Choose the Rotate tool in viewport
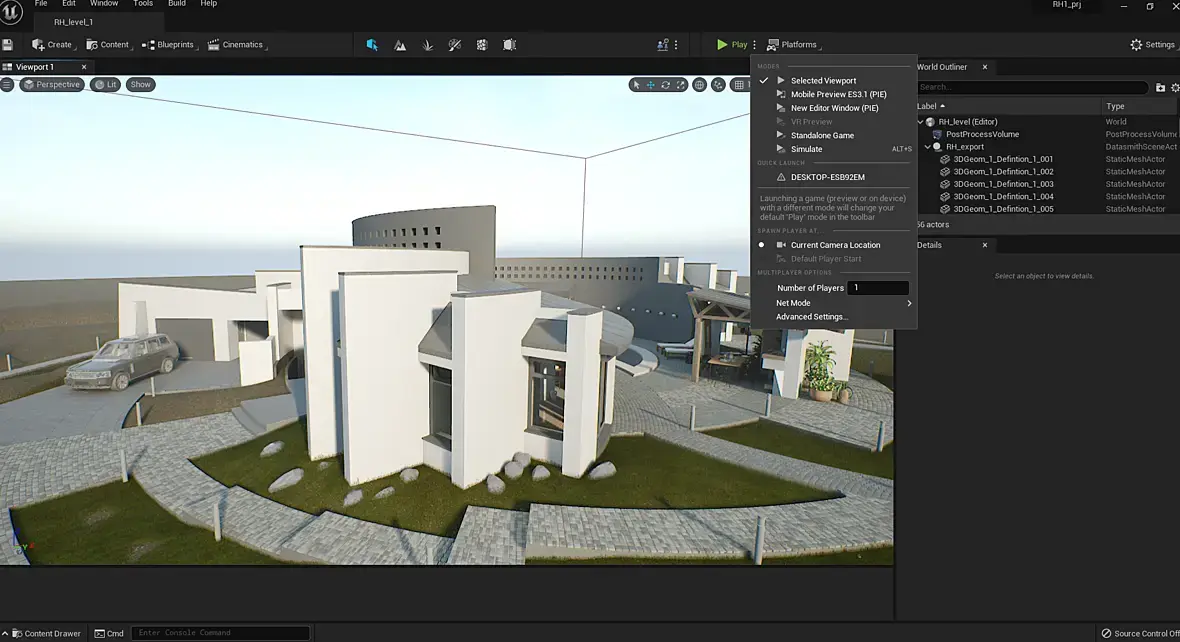Viewport: 1180px width, 642px height. [x=665, y=85]
